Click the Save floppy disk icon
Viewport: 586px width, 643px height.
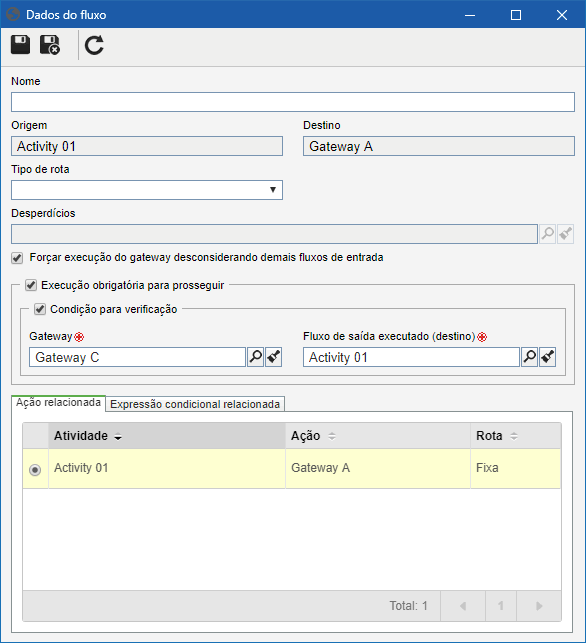(x=20, y=45)
